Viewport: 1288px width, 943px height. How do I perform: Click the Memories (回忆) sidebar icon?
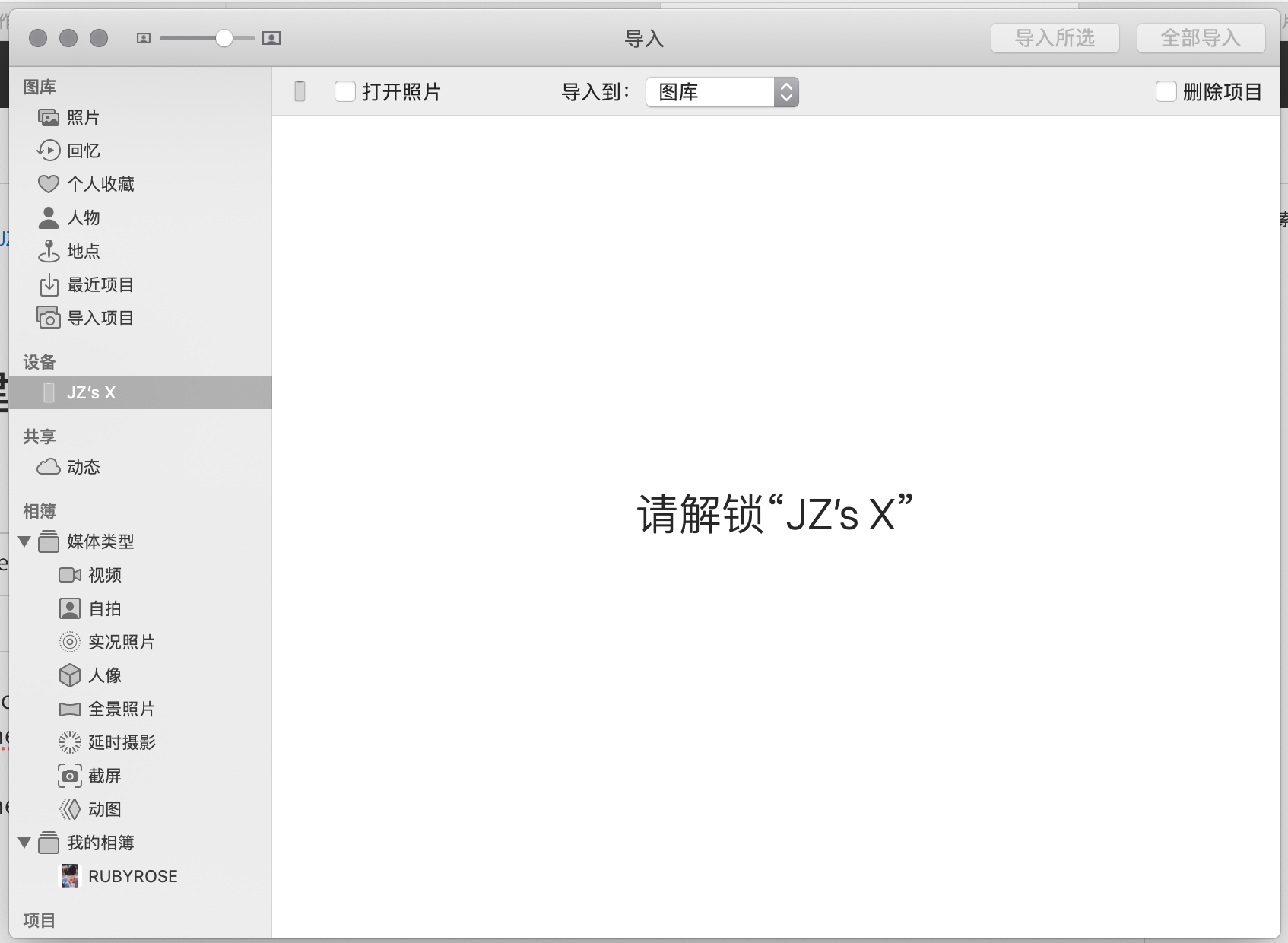point(49,151)
